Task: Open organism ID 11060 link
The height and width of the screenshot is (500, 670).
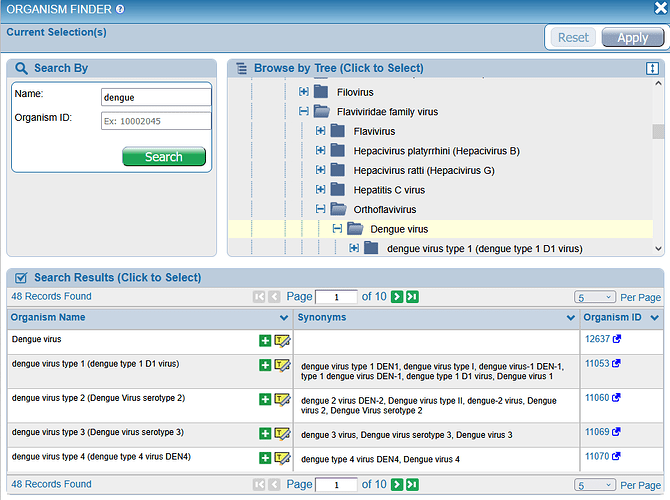Action: coord(597,398)
